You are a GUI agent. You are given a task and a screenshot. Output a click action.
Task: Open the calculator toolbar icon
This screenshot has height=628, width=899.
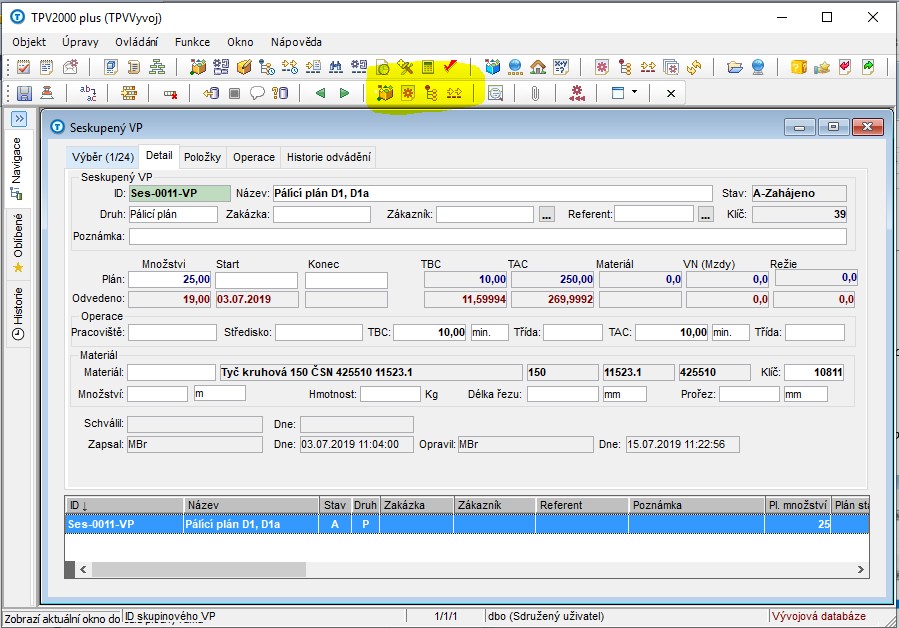click(428, 67)
